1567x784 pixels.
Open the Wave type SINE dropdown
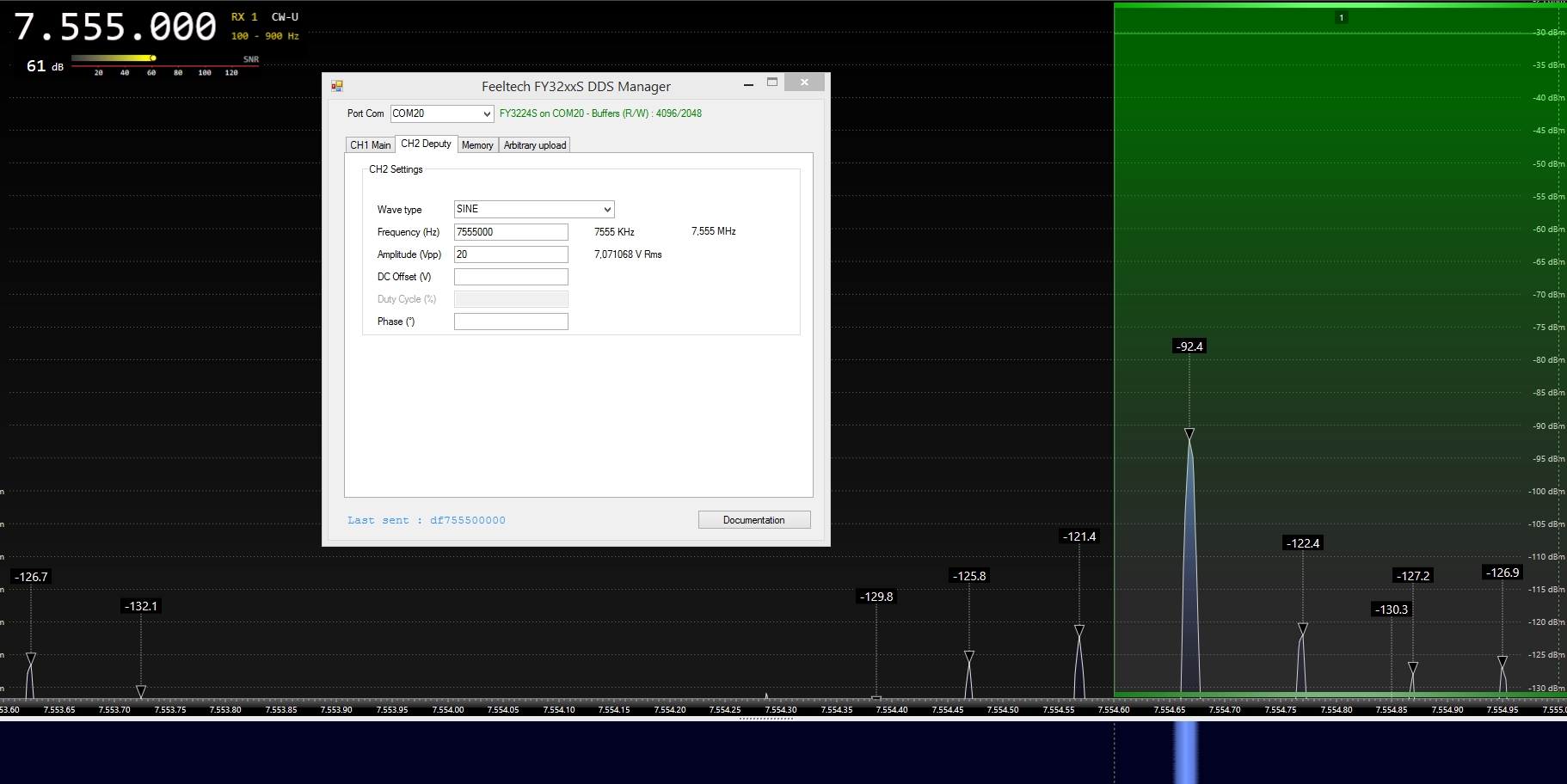(534, 209)
